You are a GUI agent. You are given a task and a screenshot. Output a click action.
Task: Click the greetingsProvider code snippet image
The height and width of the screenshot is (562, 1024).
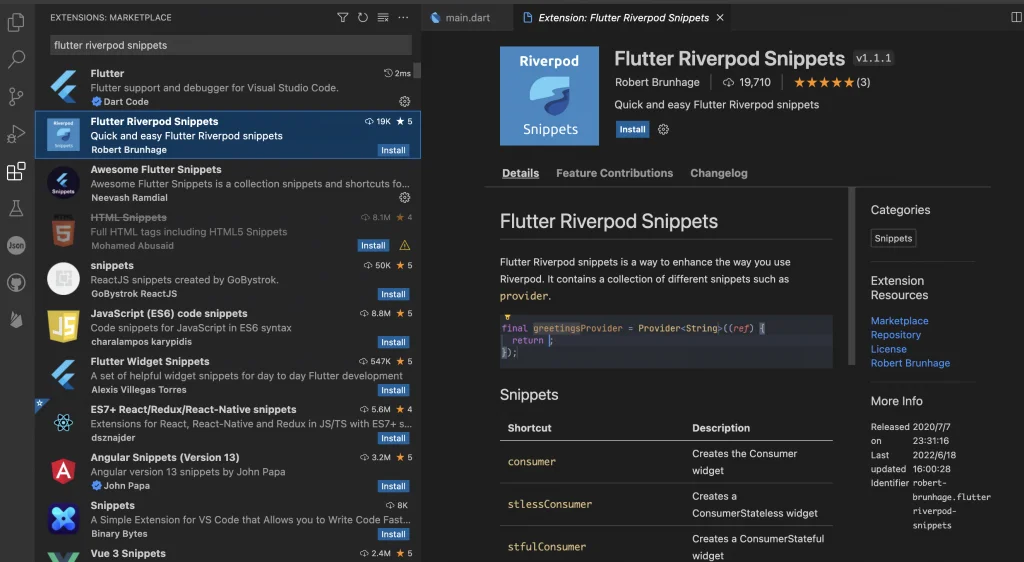666,340
